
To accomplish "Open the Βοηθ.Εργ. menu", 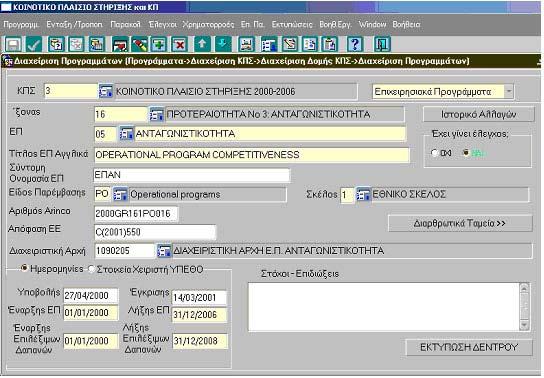I will (x=335, y=25).
